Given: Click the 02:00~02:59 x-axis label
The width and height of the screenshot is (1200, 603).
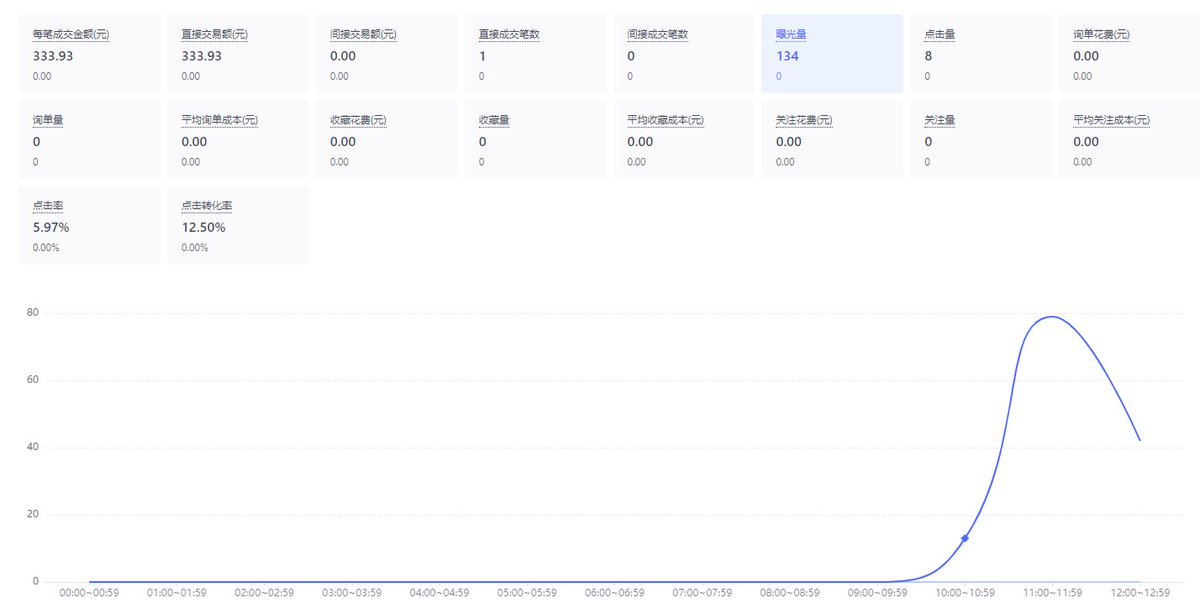Looking at the screenshot, I should (x=265, y=592).
